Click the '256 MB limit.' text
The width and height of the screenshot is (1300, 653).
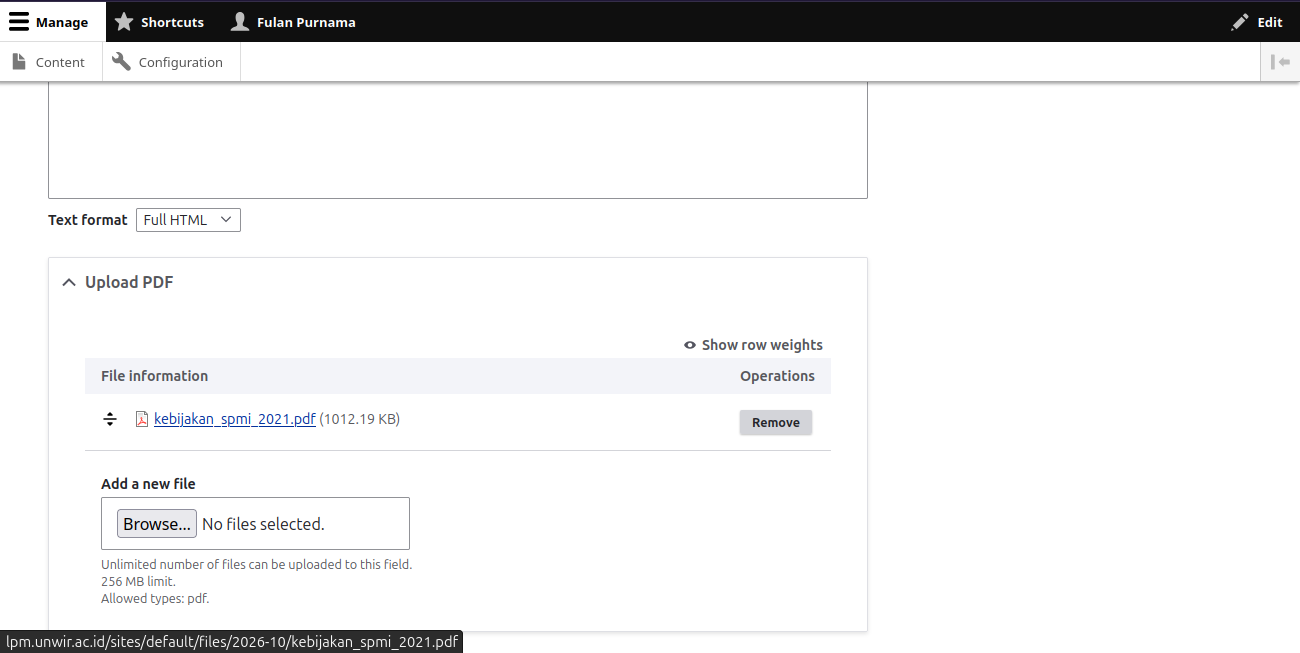pyautogui.click(x=138, y=581)
